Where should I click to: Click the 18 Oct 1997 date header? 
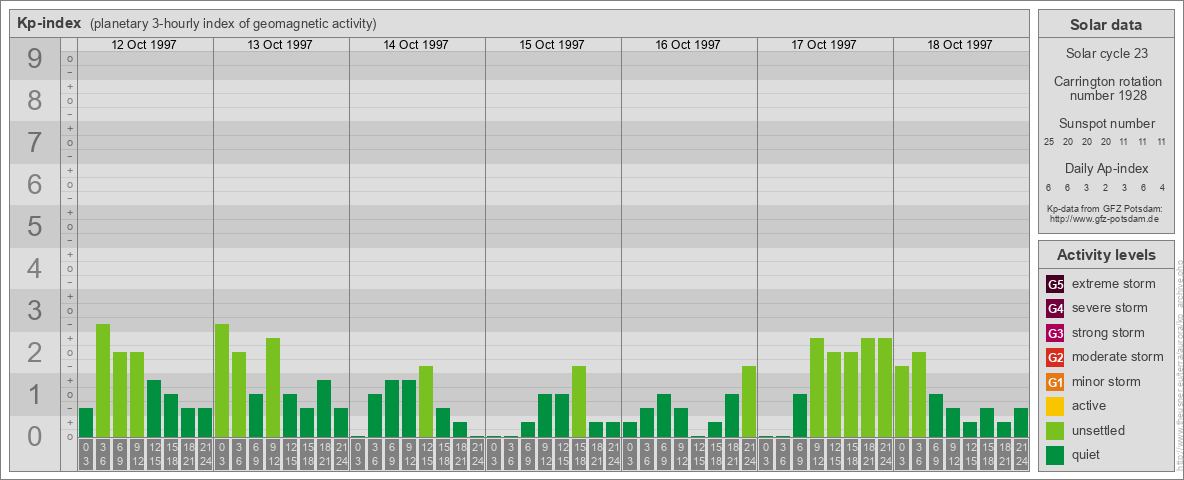960,45
